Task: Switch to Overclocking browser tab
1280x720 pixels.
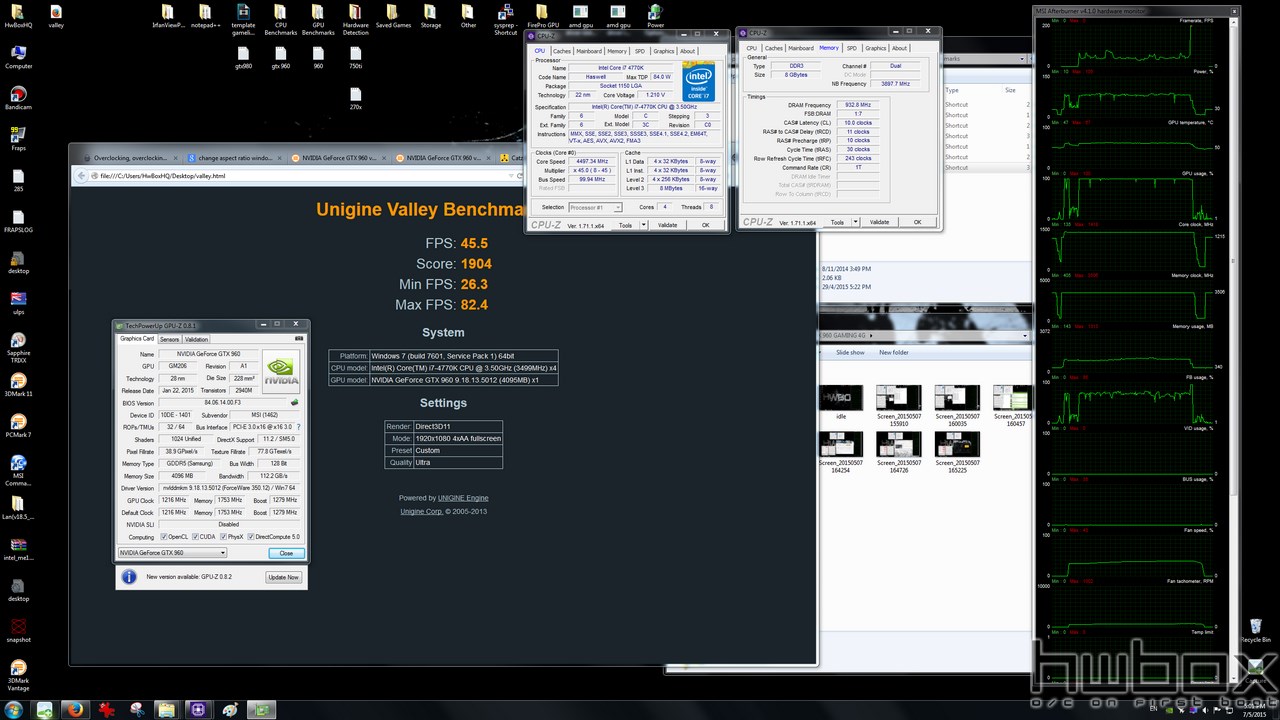Action: tap(132, 158)
